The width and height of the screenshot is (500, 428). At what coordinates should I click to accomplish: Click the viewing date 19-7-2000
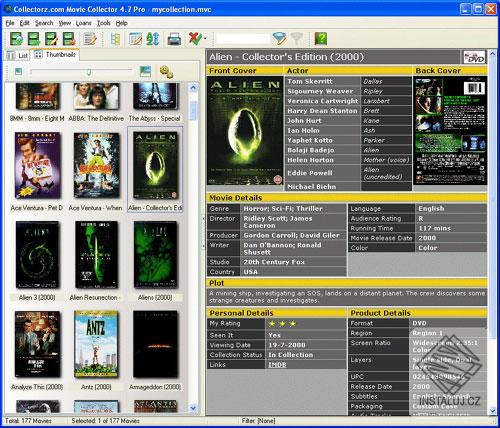(x=287, y=345)
